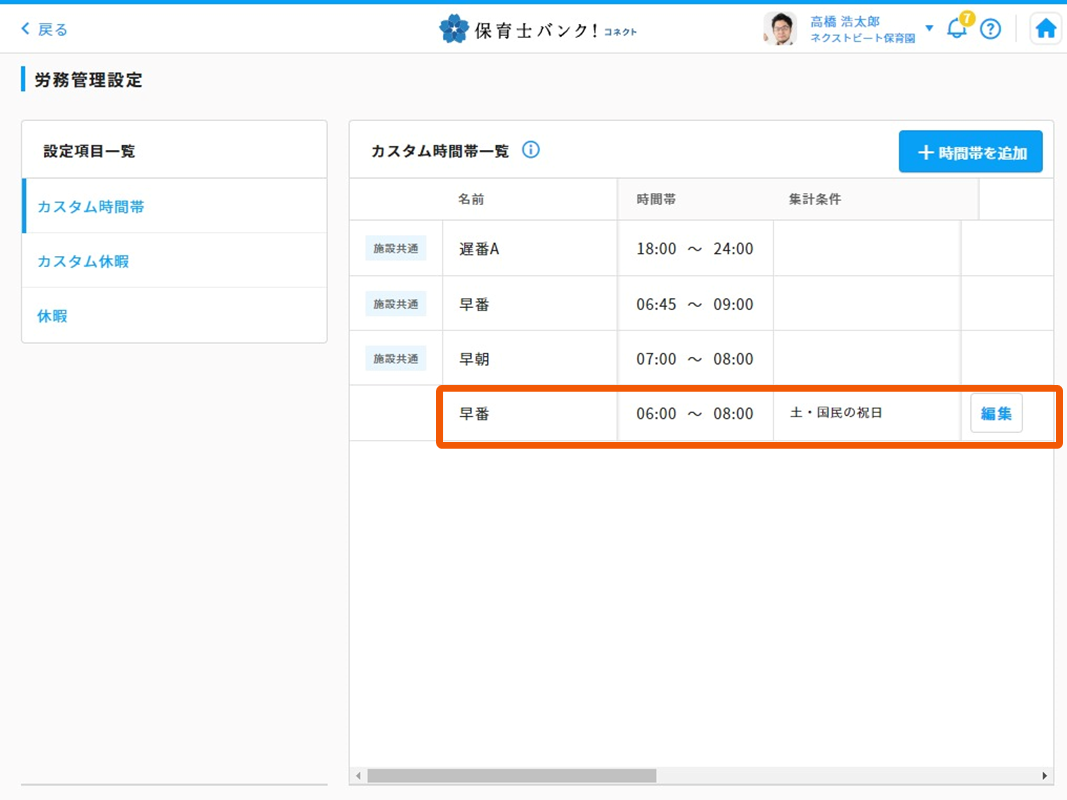1067x800 pixels.
Task: Open the カスタム休暇 settings item
Action: (83, 261)
